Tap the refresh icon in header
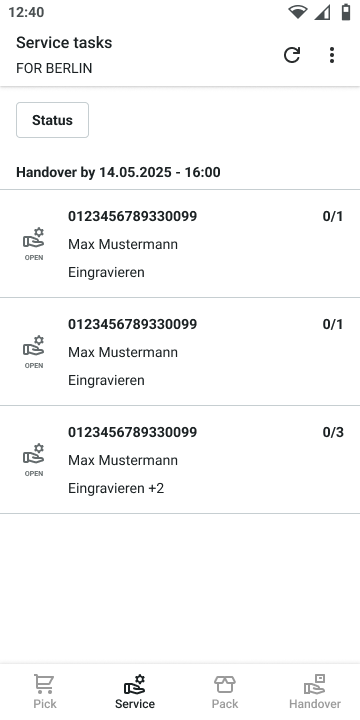360x720 pixels. tap(292, 55)
